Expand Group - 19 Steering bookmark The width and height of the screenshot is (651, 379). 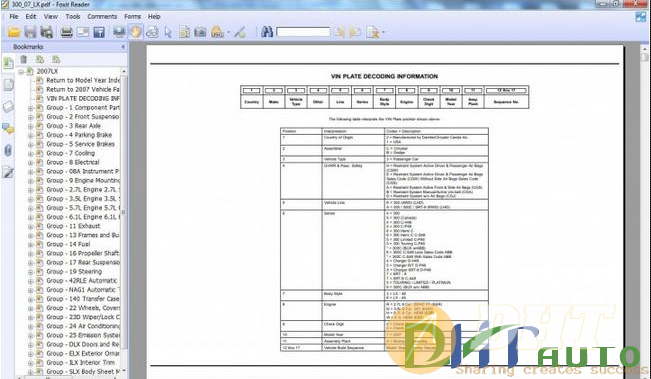31,272
